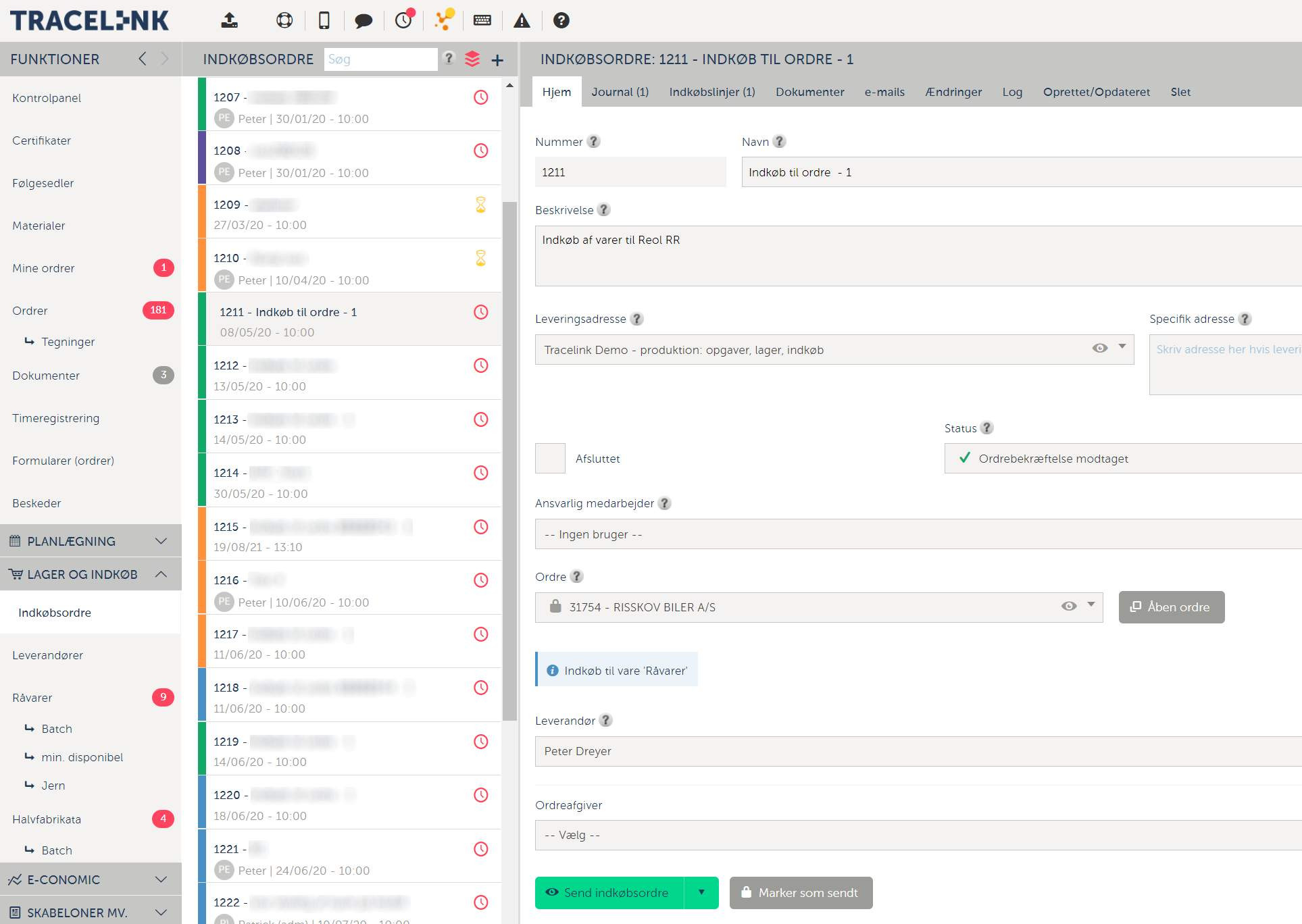Open the keyboard icon in top toolbar
Image resolution: width=1302 pixels, height=924 pixels.
[x=482, y=20]
